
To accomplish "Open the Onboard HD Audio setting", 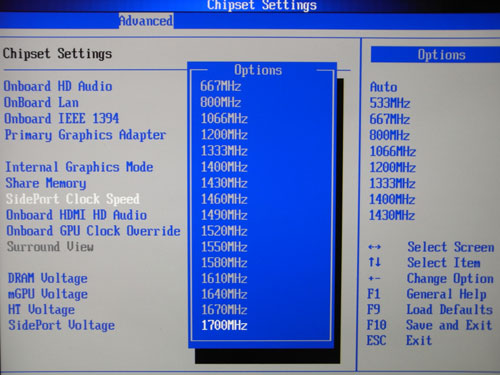I will click(58, 86).
